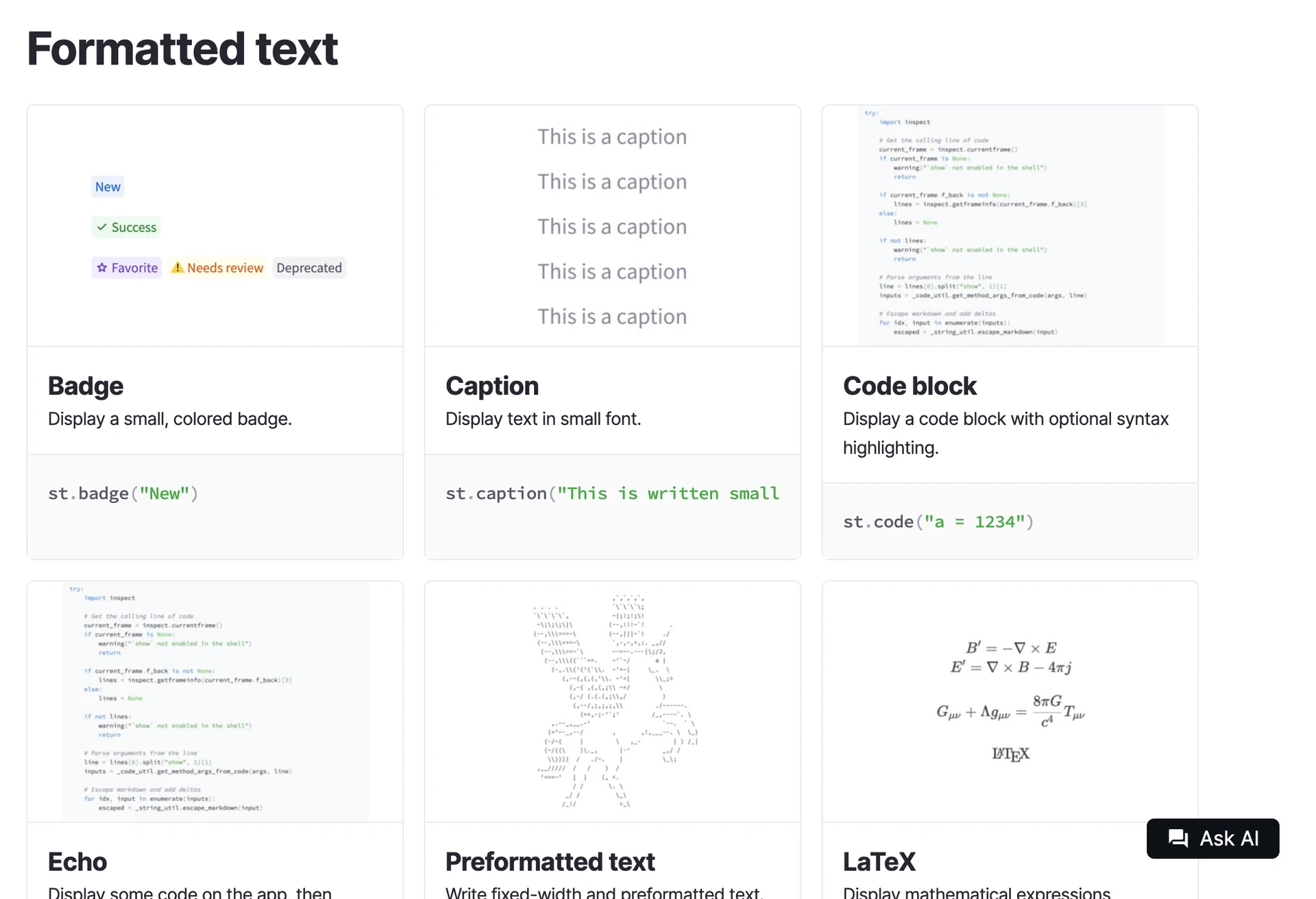Click the LaTeX logo in preview
Viewport: 1316px width, 899px height.
click(x=1010, y=754)
